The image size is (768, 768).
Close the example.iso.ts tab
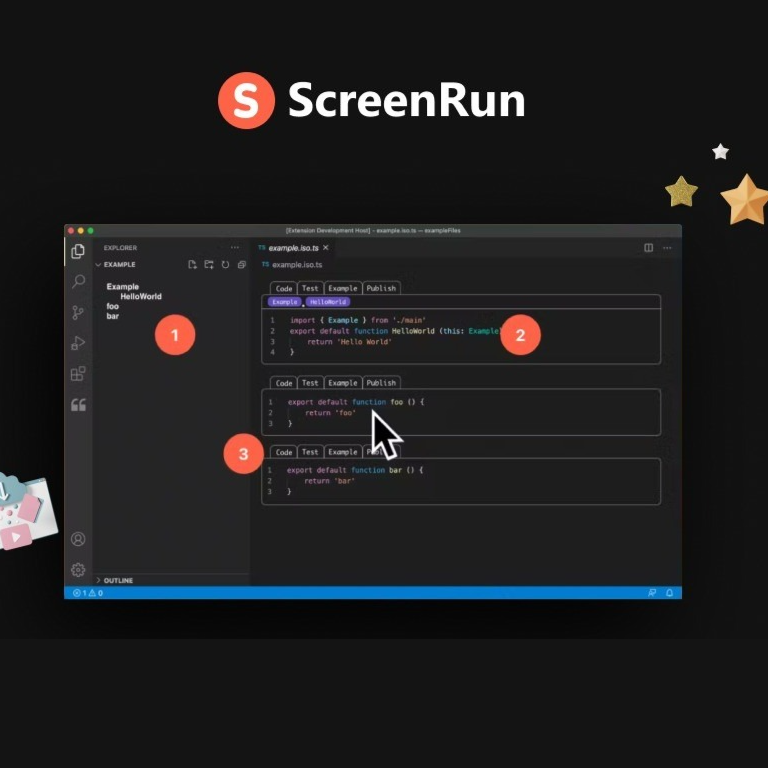(x=326, y=248)
